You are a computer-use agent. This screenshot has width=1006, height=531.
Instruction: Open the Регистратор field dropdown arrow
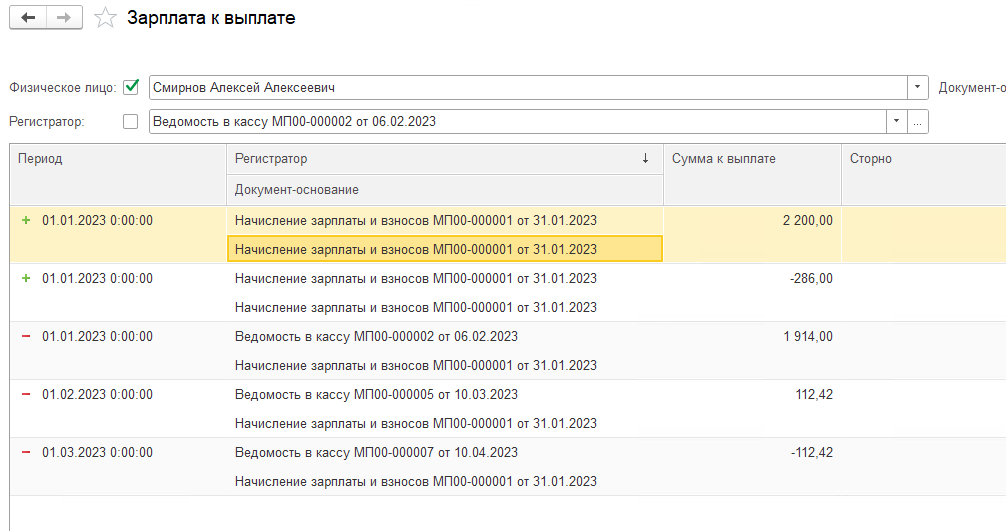click(x=896, y=122)
